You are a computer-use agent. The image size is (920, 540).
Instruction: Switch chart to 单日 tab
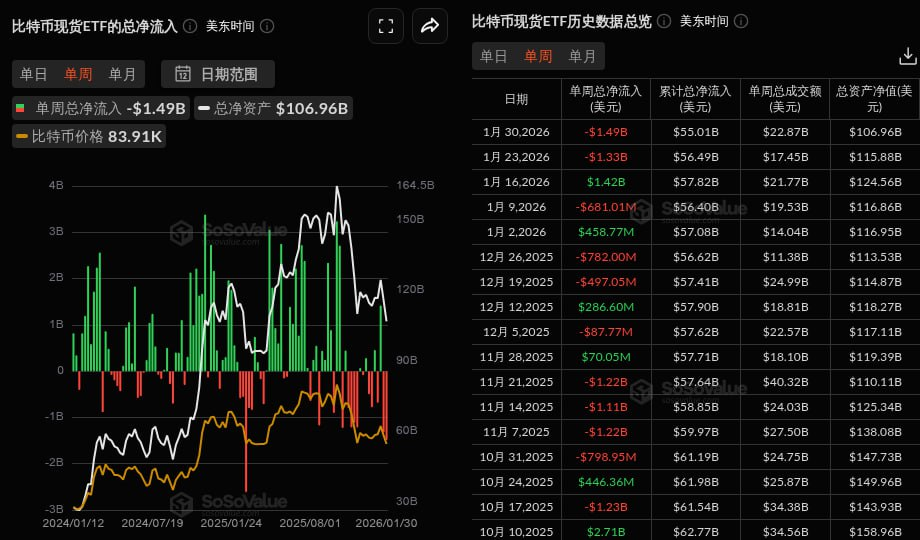coord(34,73)
